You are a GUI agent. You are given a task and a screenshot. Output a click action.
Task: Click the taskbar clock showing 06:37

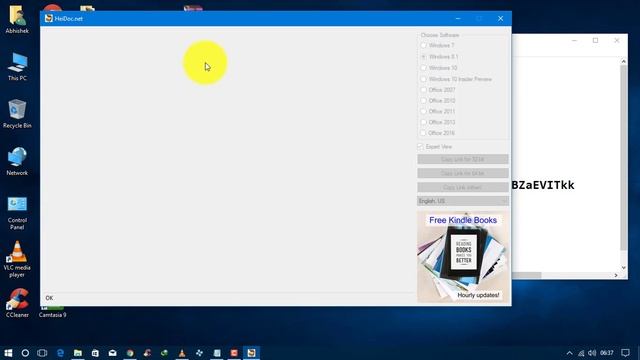pos(607,353)
